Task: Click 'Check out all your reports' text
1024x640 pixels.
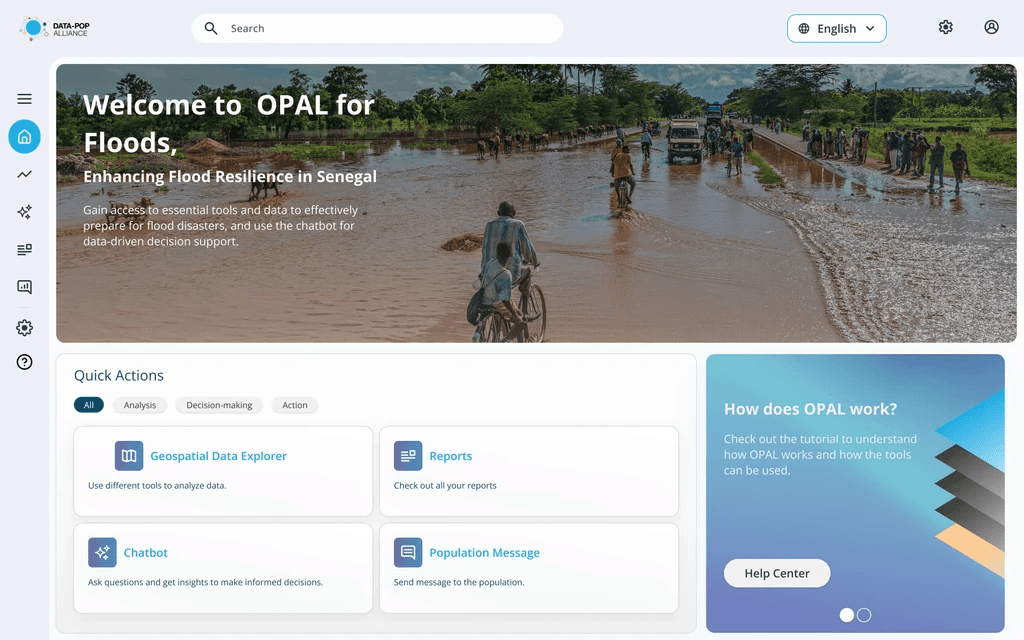Action: pos(445,485)
